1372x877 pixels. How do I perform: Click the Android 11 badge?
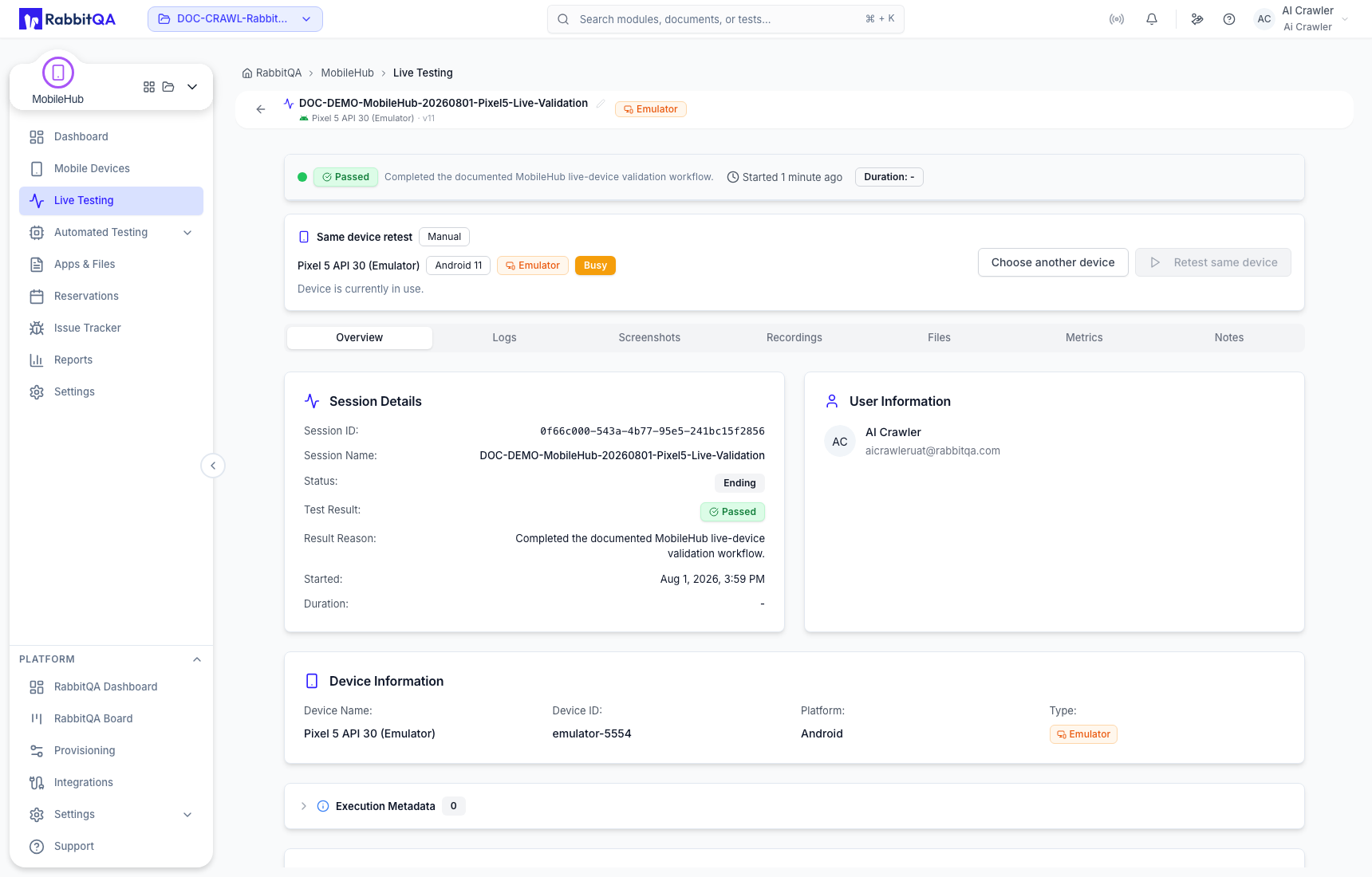click(459, 265)
